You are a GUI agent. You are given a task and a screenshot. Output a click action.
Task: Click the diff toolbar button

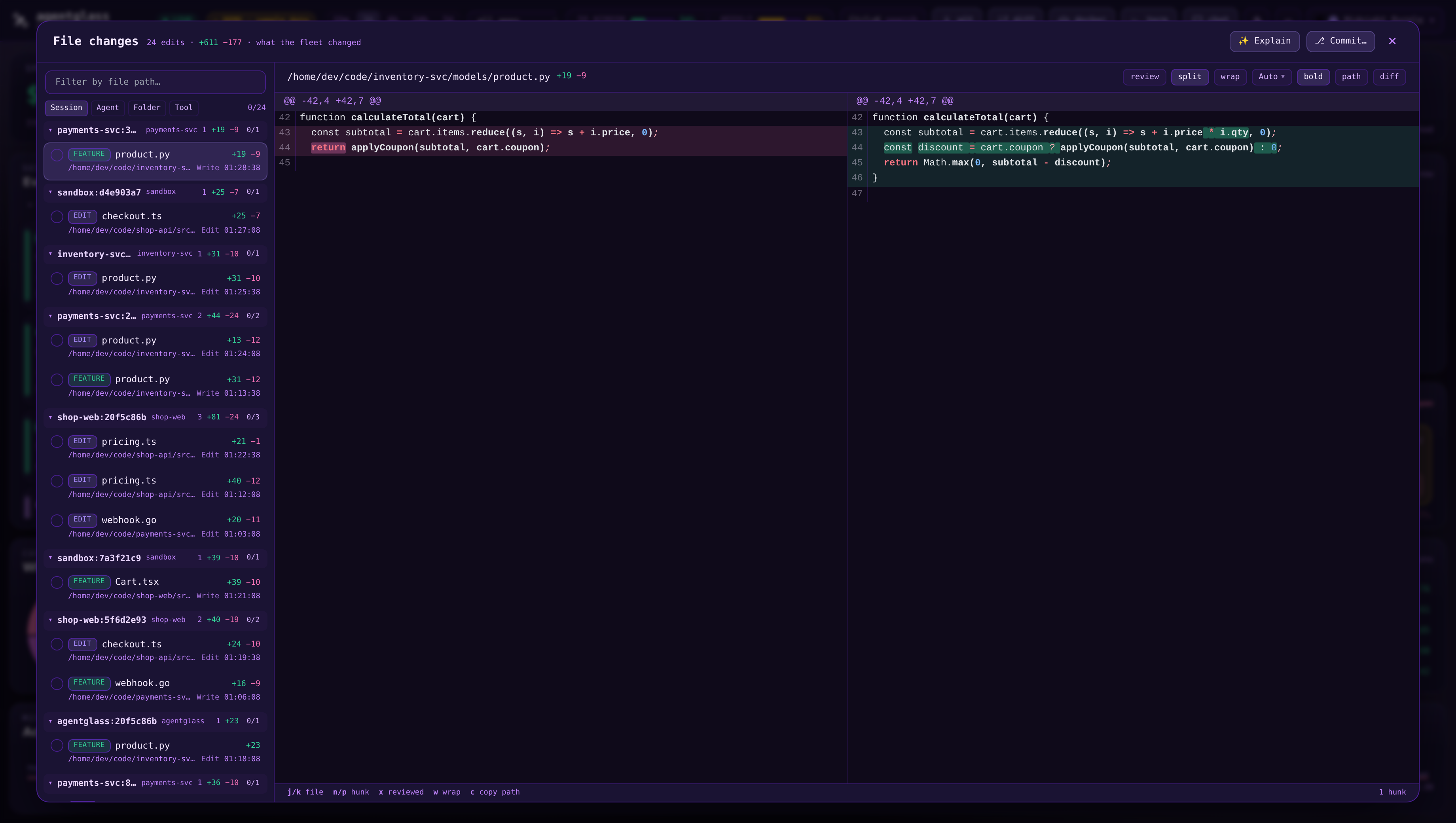pyautogui.click(x=1389, y=77)
